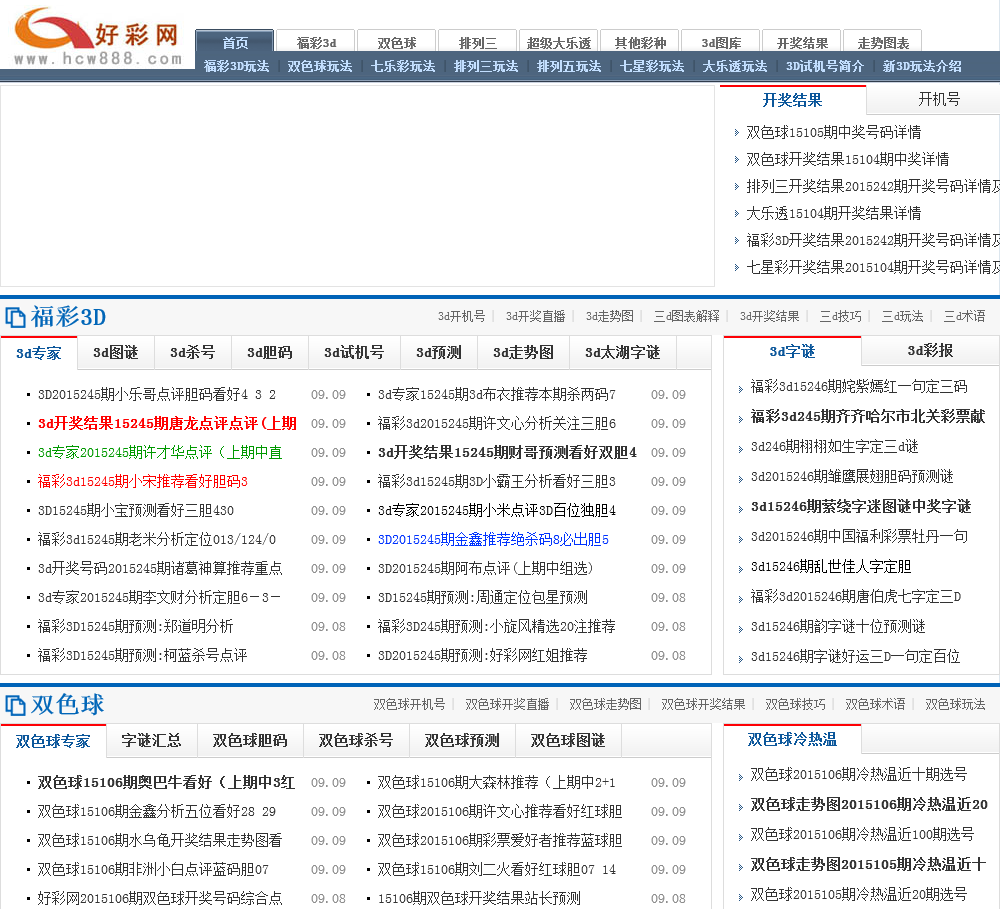Open 福彩3D15245期预测:柯蓝杀号点评 article
This screenshot has height=909, width=1000.
(x=142, y=655)
